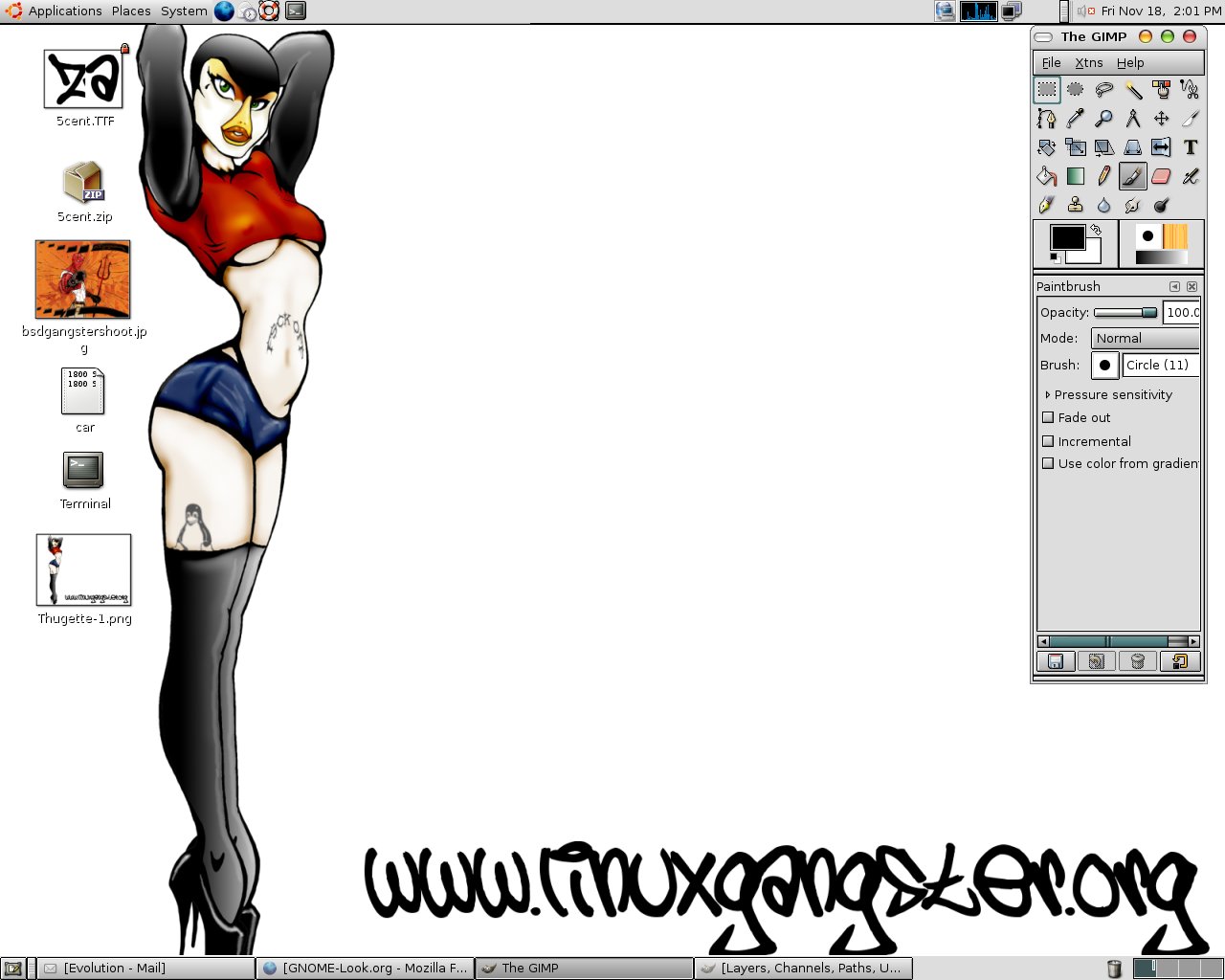This screenshot has height=980, width=1225.
Task: Enable the Incremental checkbox
Action: pyautogui.click(x=1048, y=441)
